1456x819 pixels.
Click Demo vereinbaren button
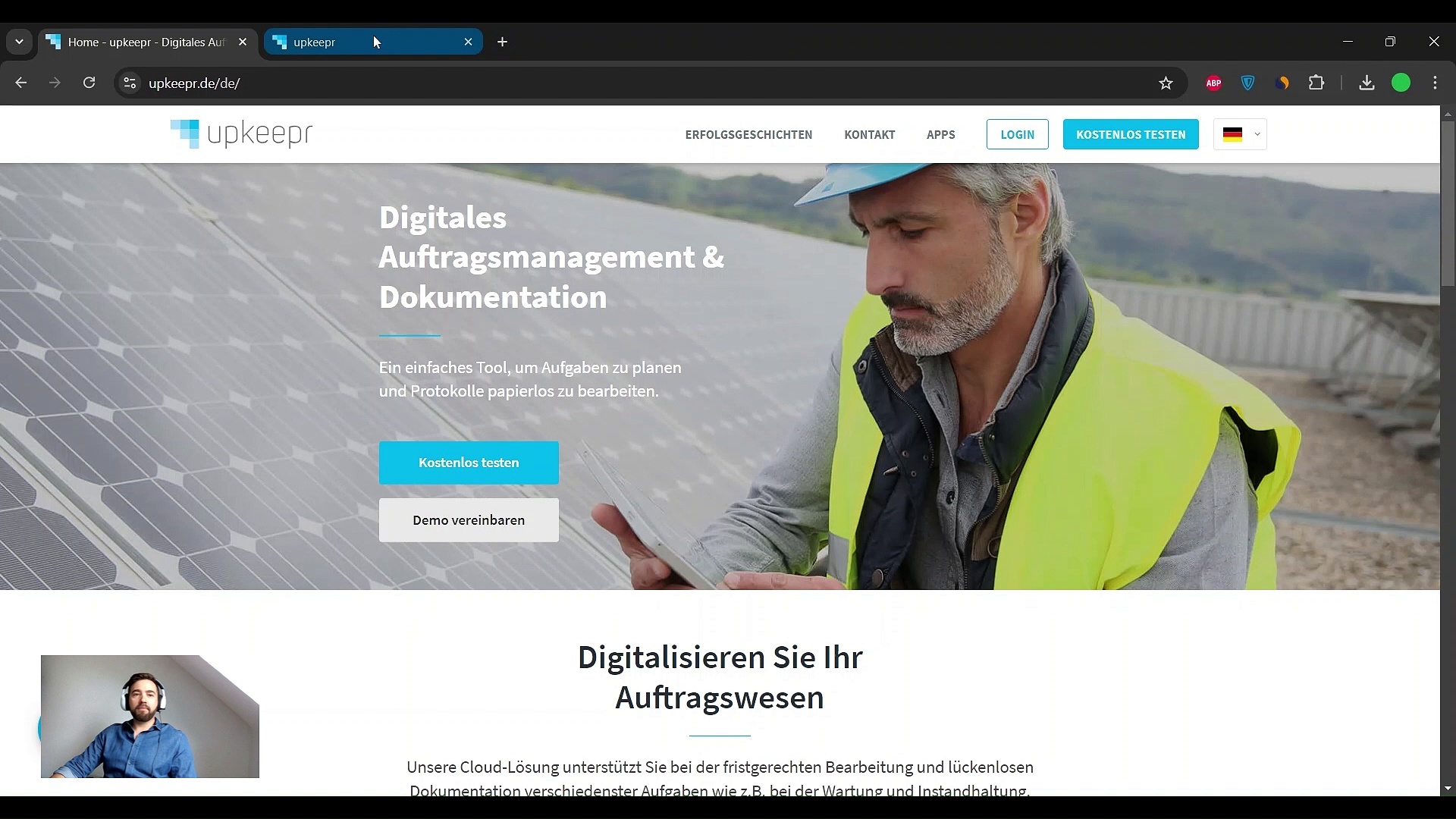tap(469, 520)
